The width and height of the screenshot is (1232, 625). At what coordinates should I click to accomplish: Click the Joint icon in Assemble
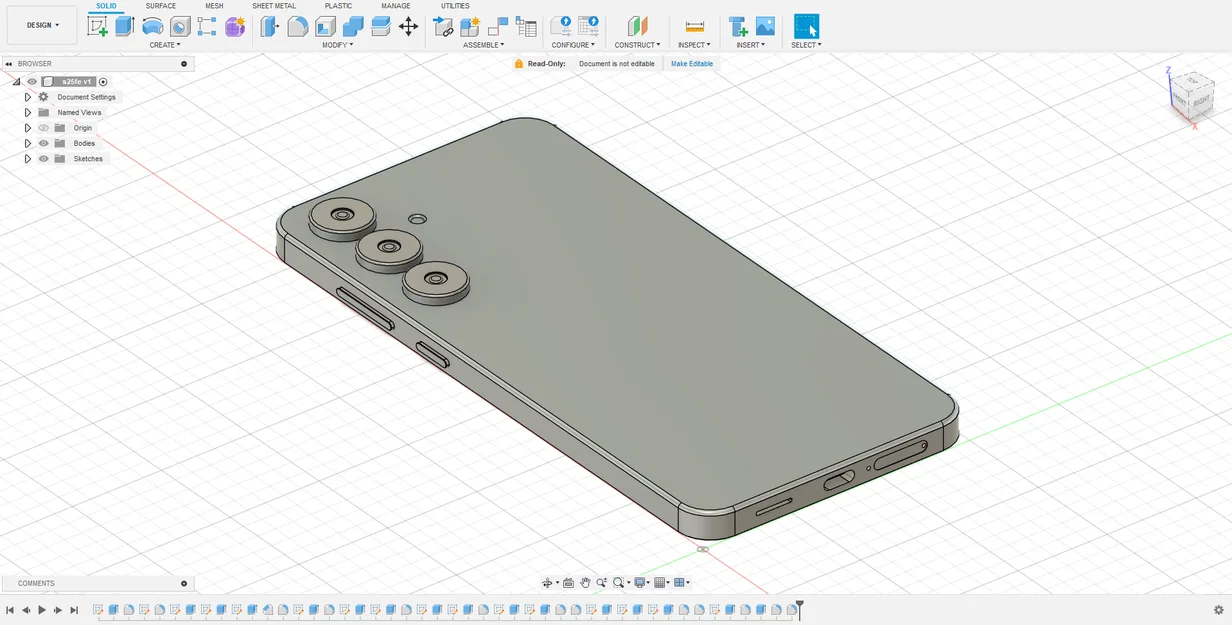pyautogui.click(x=498, y=27)
